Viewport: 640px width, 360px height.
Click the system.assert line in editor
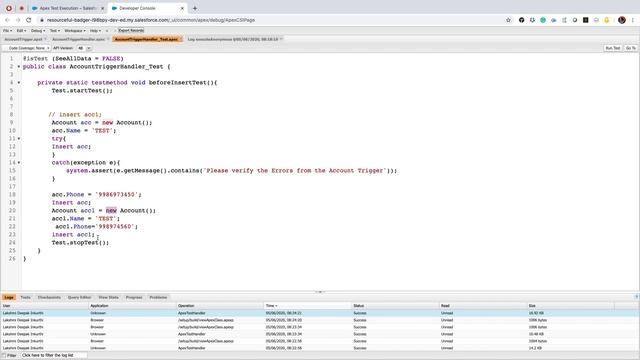click(231, 171)
